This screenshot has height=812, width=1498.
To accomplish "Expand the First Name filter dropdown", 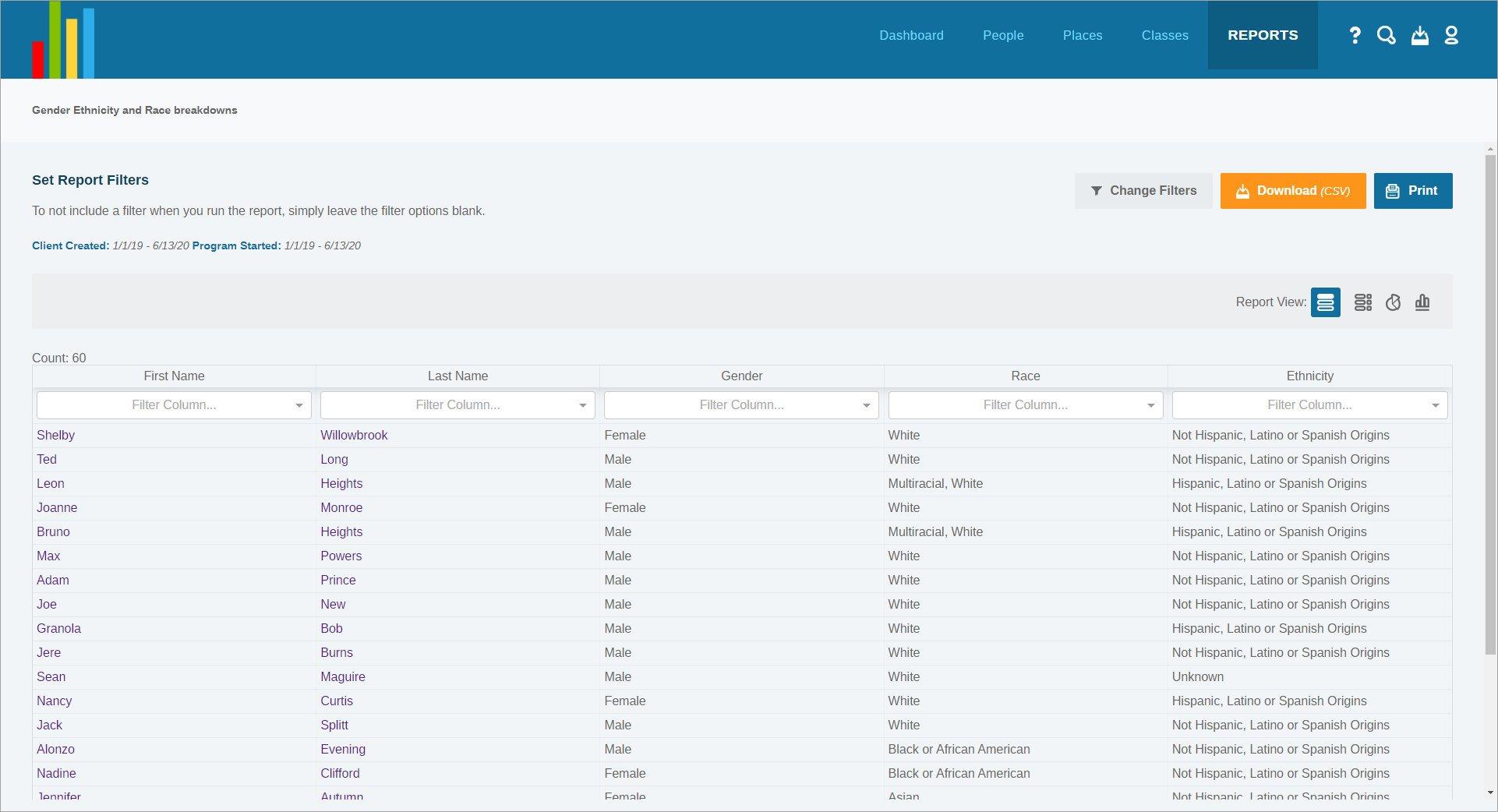I will (x=299, y=405).
